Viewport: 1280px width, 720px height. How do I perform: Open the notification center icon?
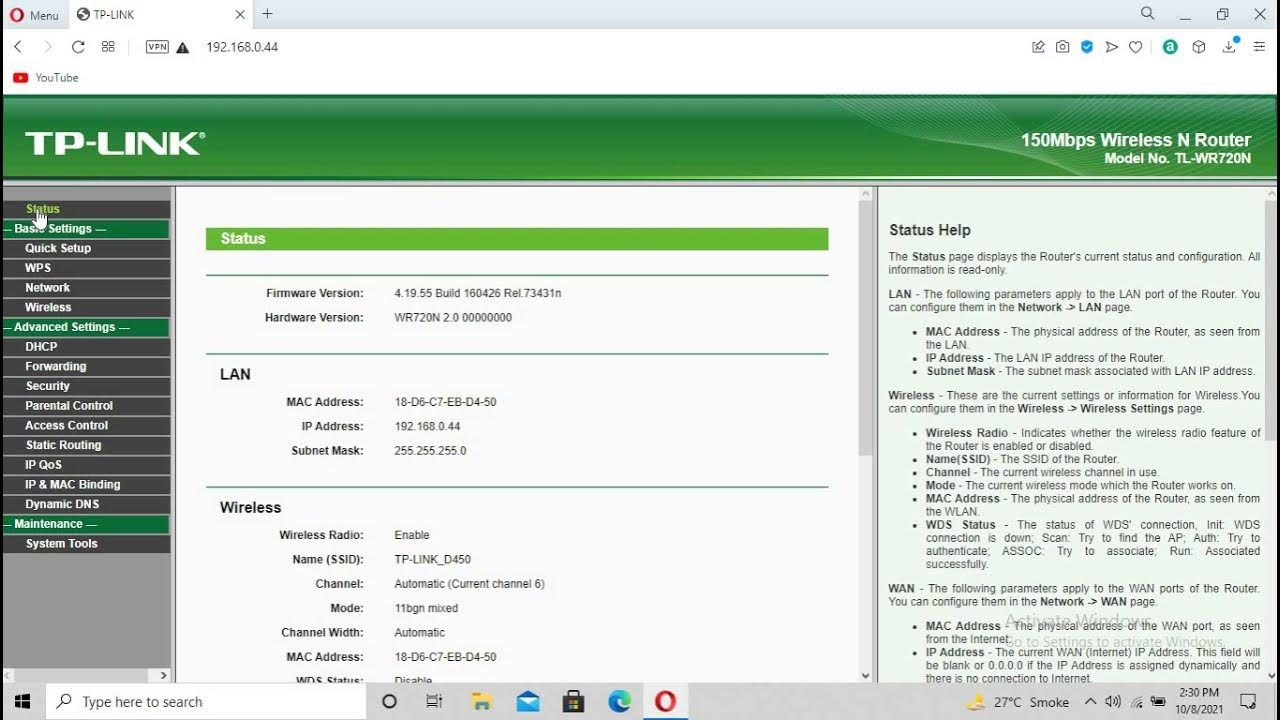pyautogui.click(x=1248, y=702)
